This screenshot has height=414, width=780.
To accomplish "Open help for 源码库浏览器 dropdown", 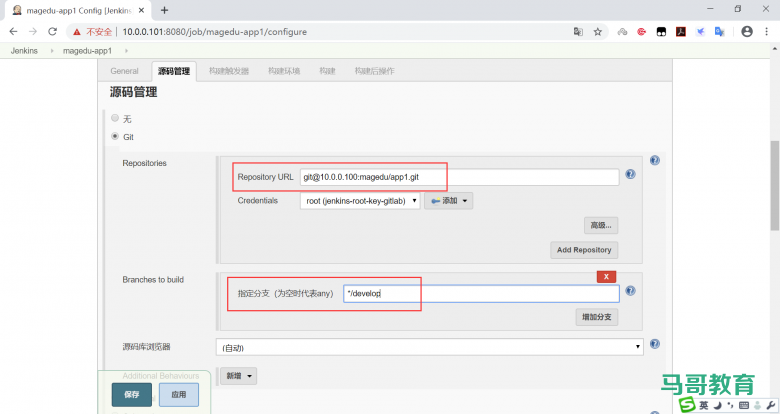I will 655,344.
